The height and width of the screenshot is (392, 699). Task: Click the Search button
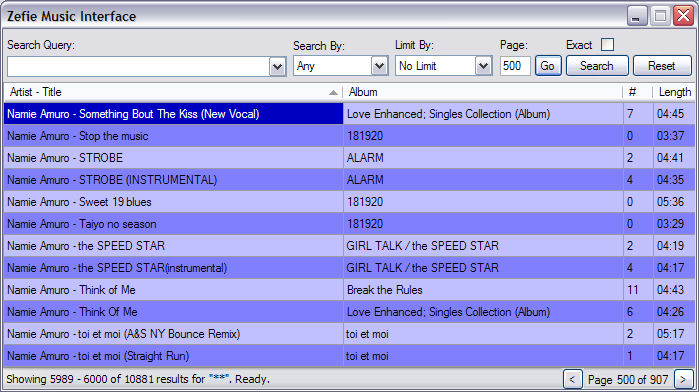click(597, 66)
